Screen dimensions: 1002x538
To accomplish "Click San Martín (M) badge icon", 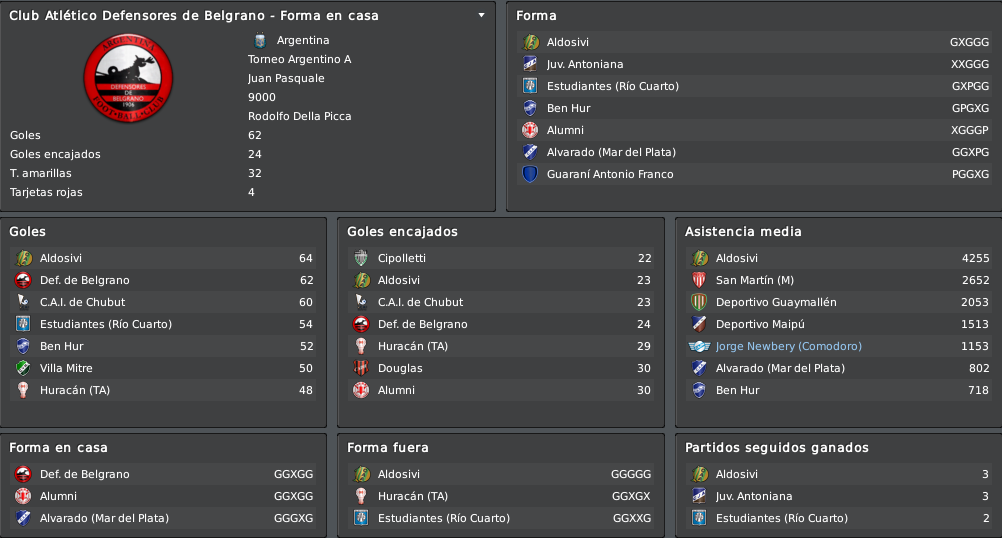I will pos(699,280).
